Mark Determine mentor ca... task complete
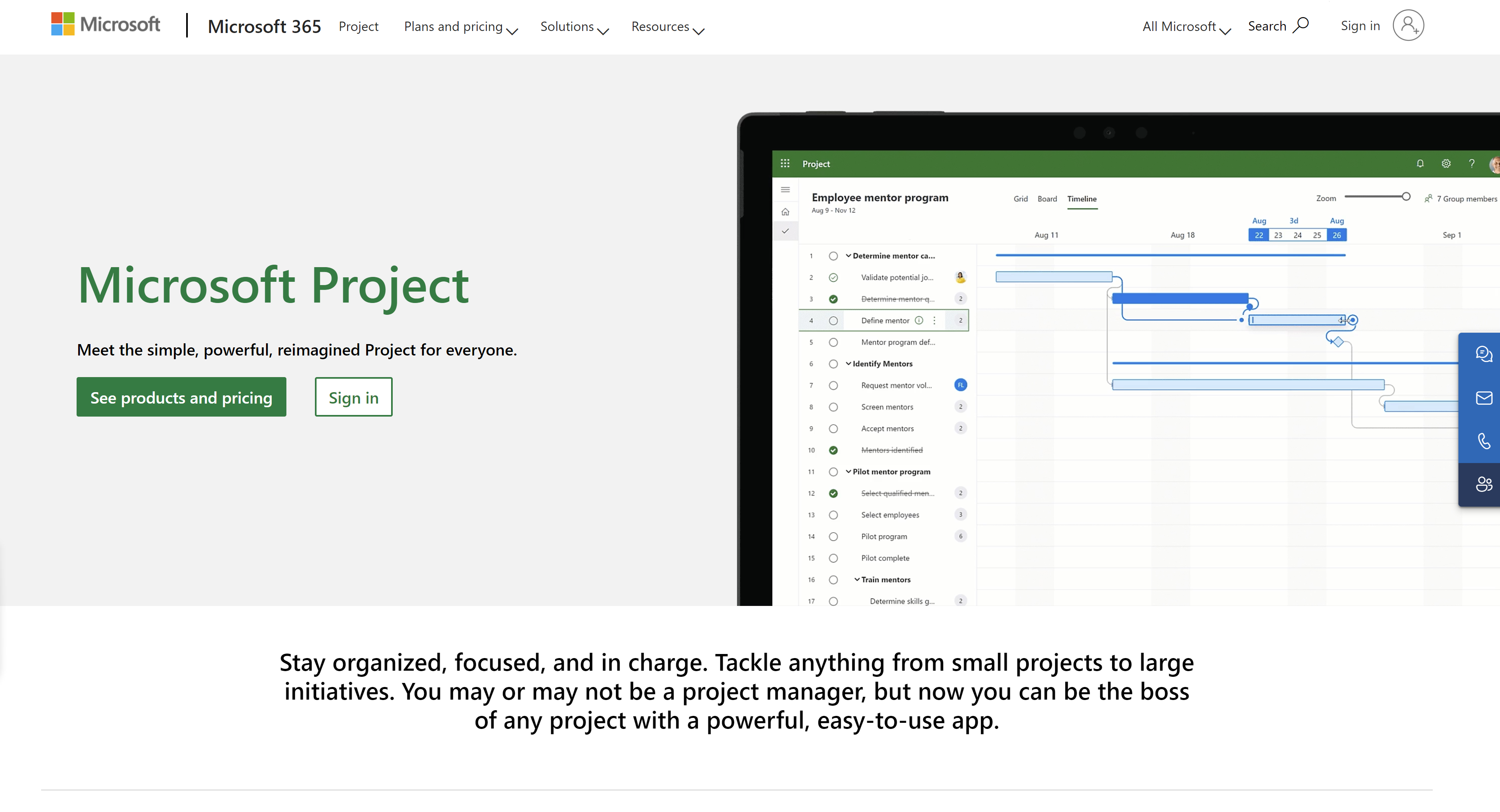This screenshot has height=812, width=1500. [x=833, y=256]
